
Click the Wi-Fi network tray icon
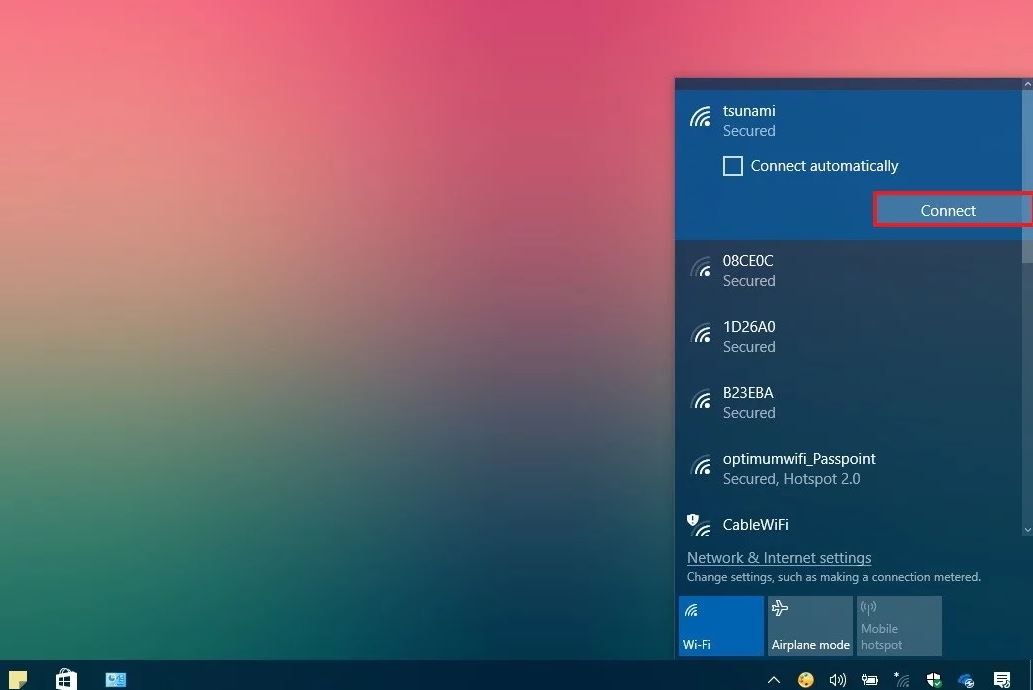[x=901, y=679]
